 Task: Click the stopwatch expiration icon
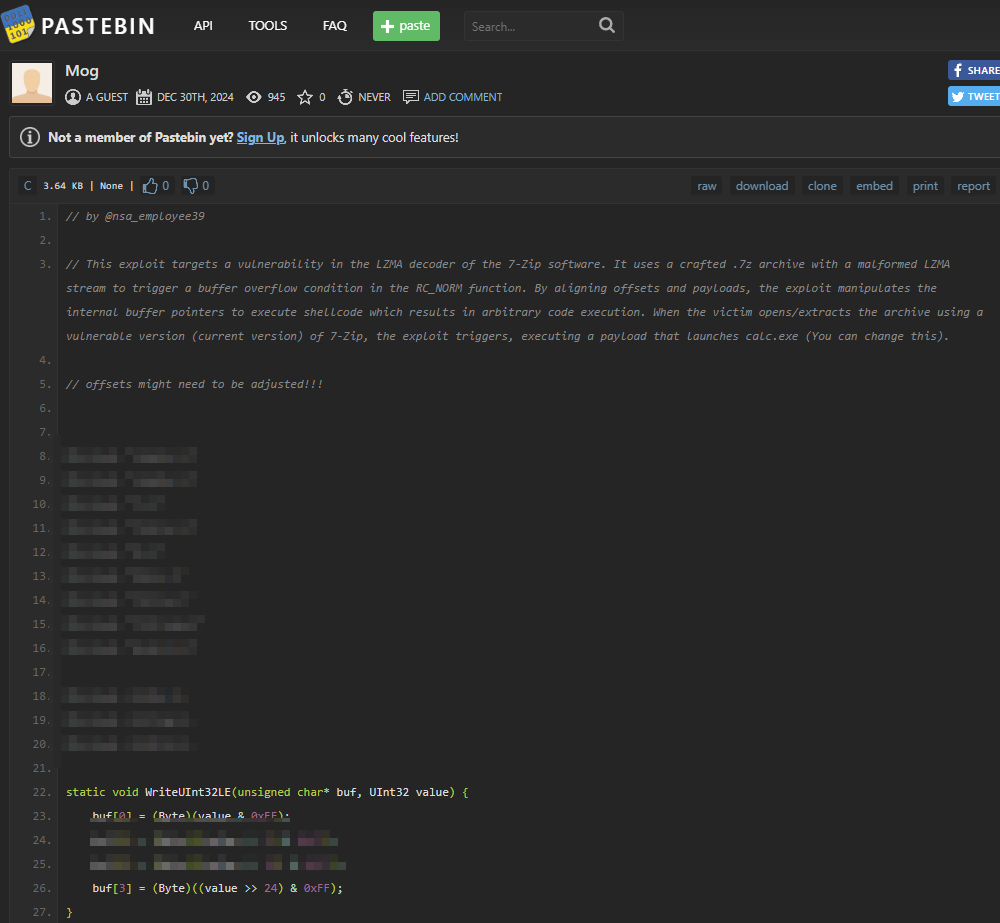345,97
